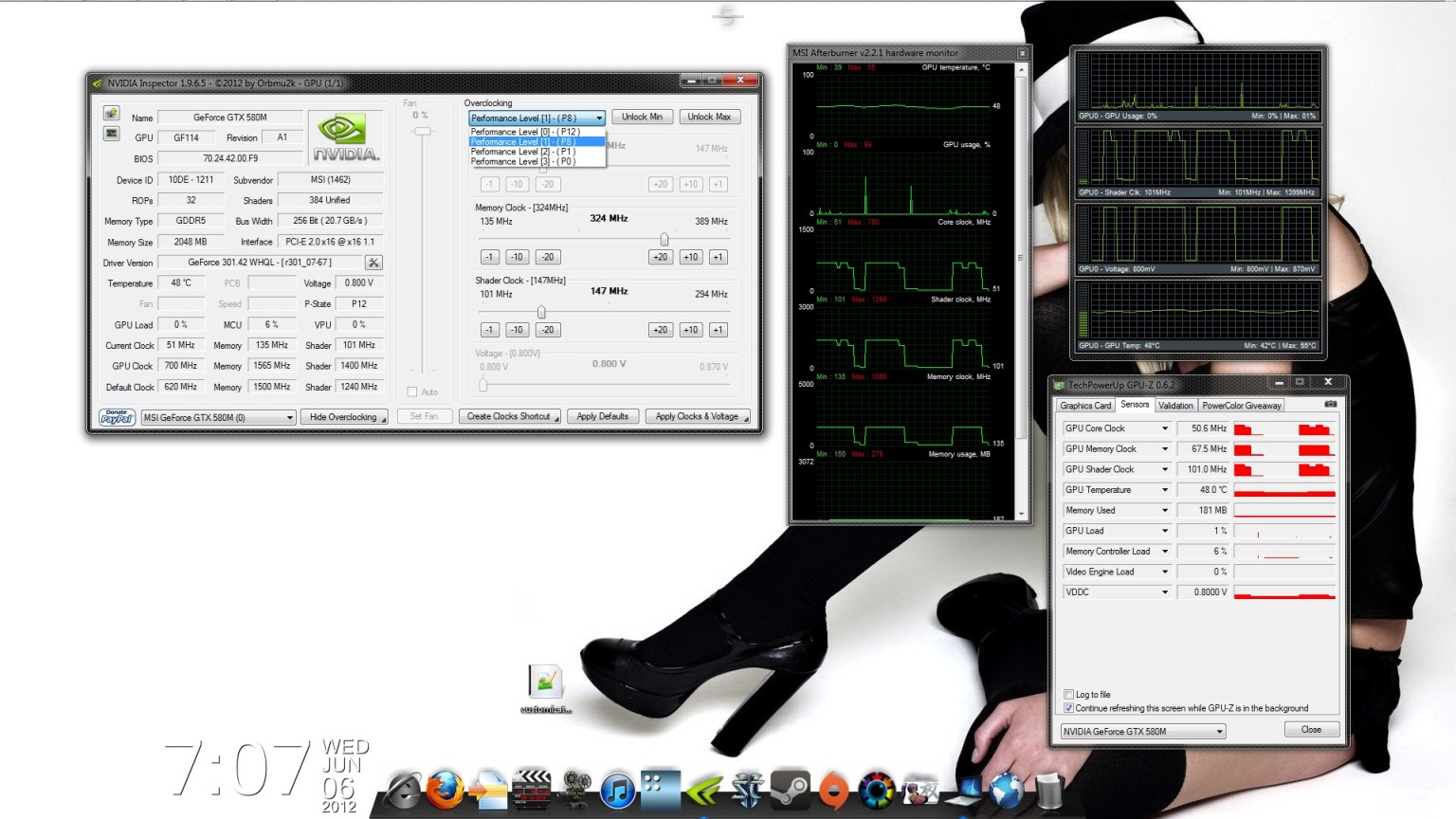The height and width of the screenshot is (819, 1456).
Task: Open the VDDC sensor dropdown
Action: pyautogui.click(x=1165, y=592)
